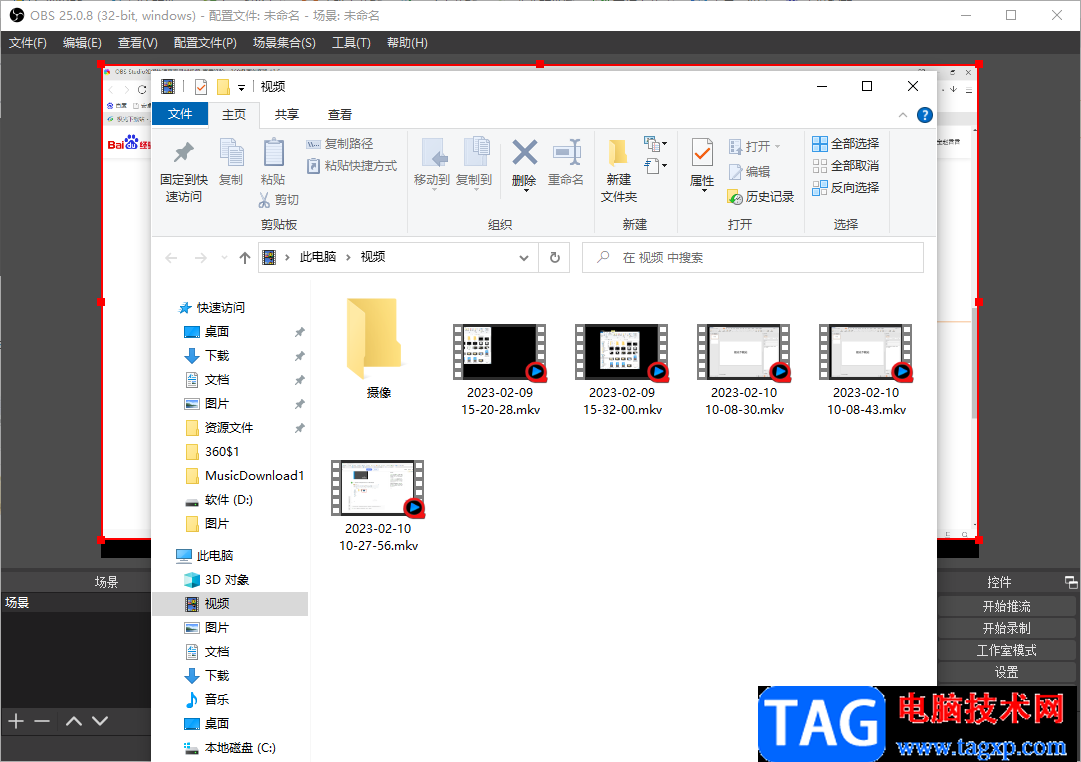
Task: Click History (历史记录) in ribbon
Action: (x=760, y=197)
